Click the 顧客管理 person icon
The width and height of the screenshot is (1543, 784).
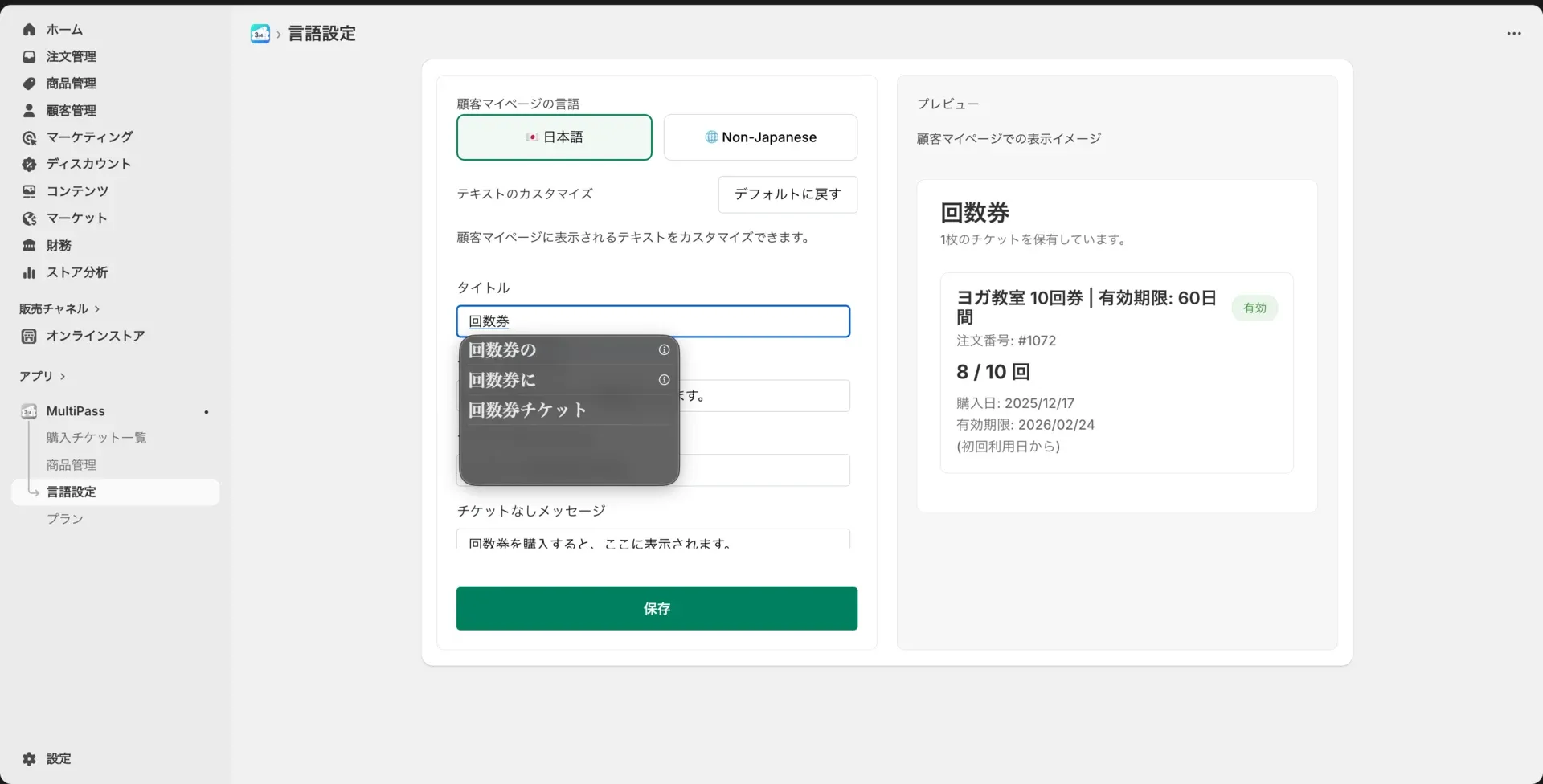29,111
